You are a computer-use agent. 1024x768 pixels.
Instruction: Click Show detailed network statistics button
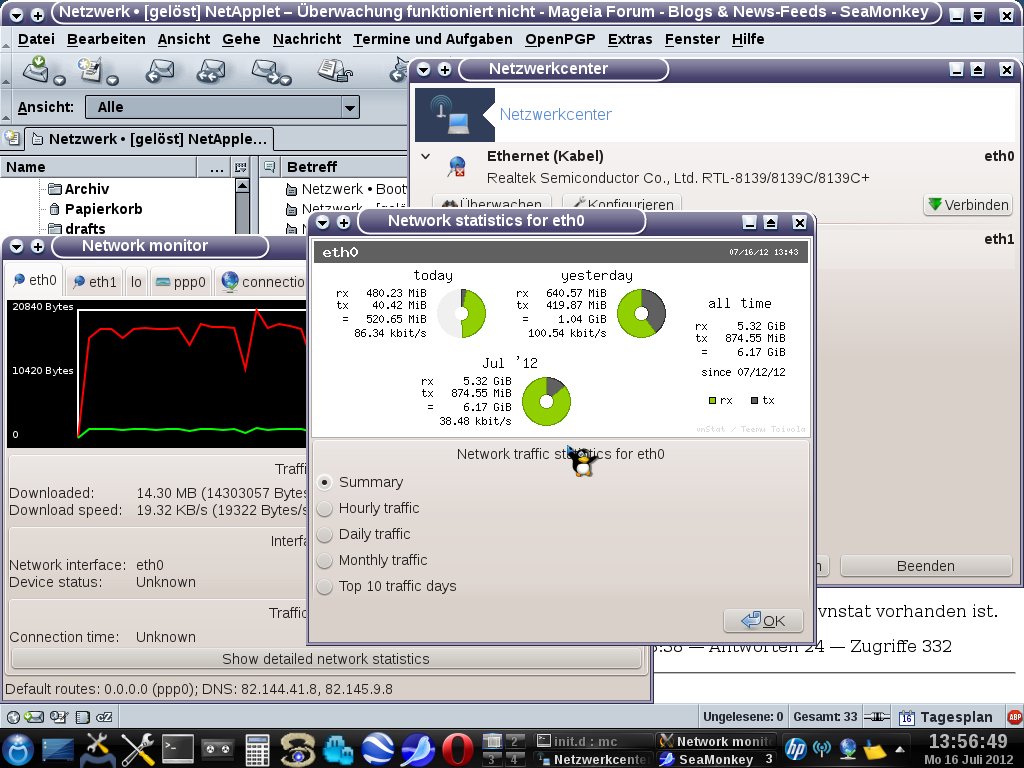[326, 659]
